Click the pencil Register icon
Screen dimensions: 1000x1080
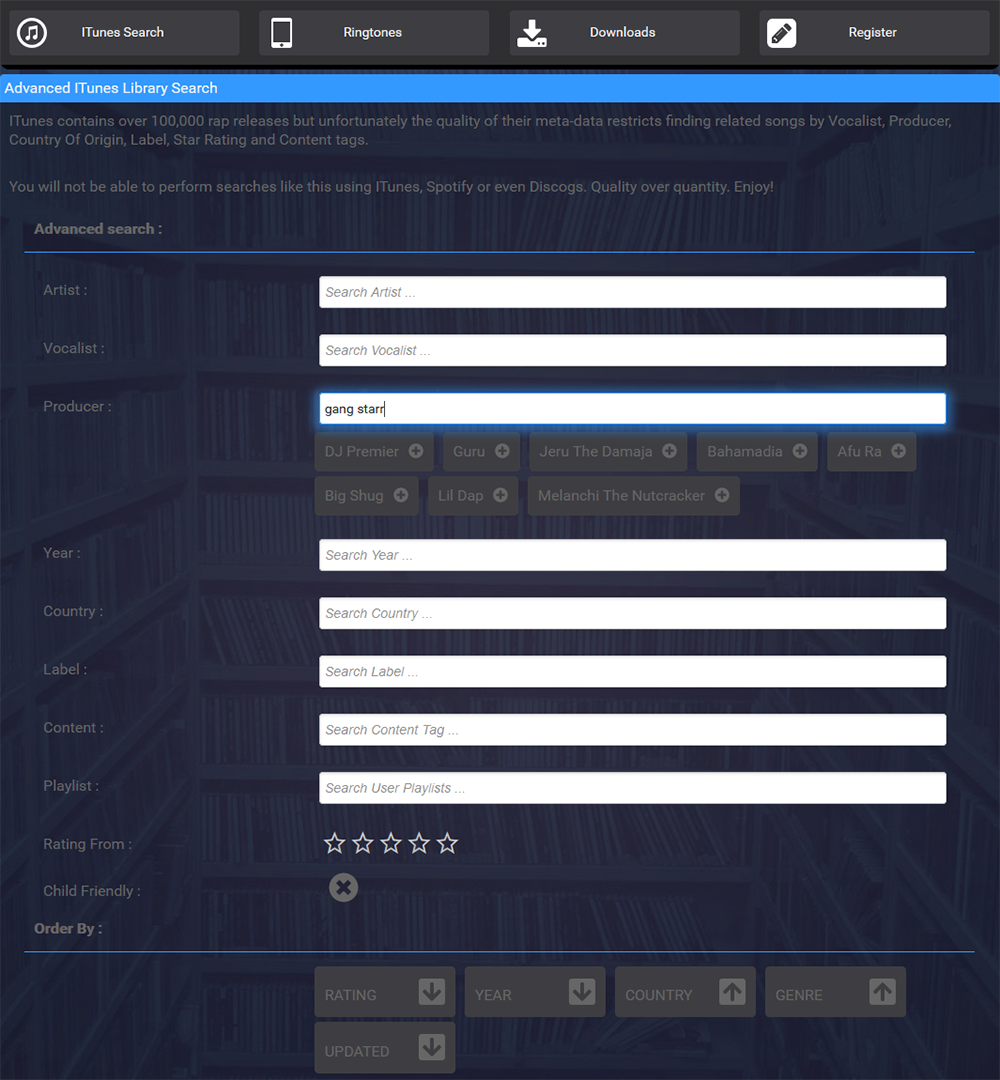[x=782, y=32]
